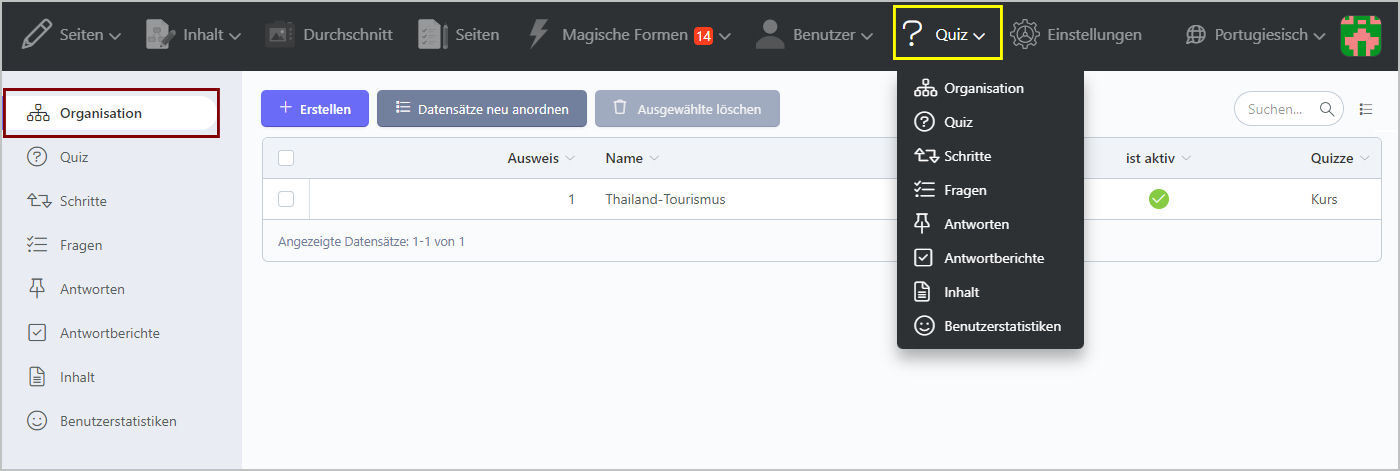Sort by the Name column
1400x471 pixels.
[x=632, y=158]
